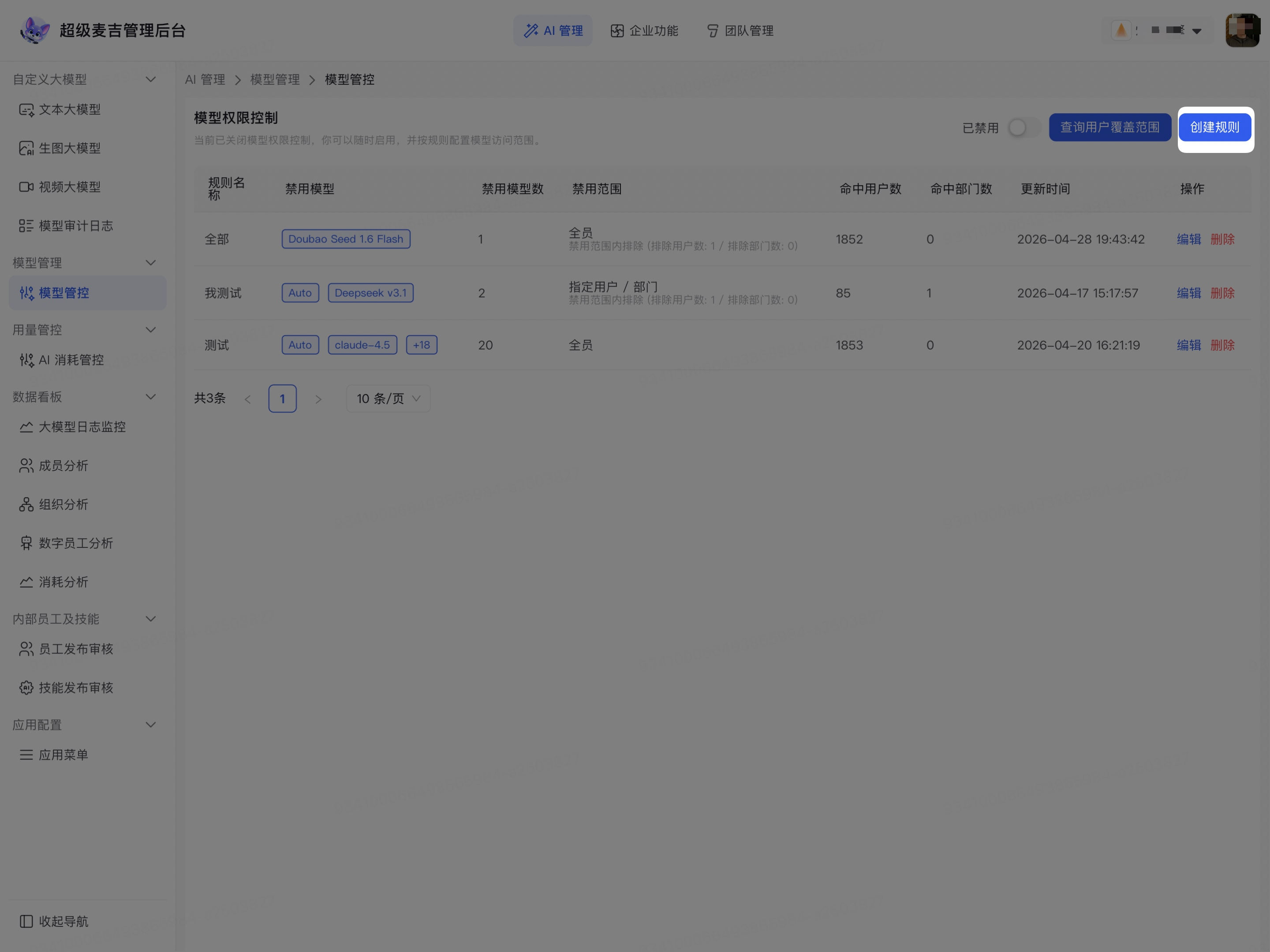Image resolution: width=1270 pixels, height=952 pixels.
Task: Open 消耗分析 chart icon
Action: pos(26,583)
